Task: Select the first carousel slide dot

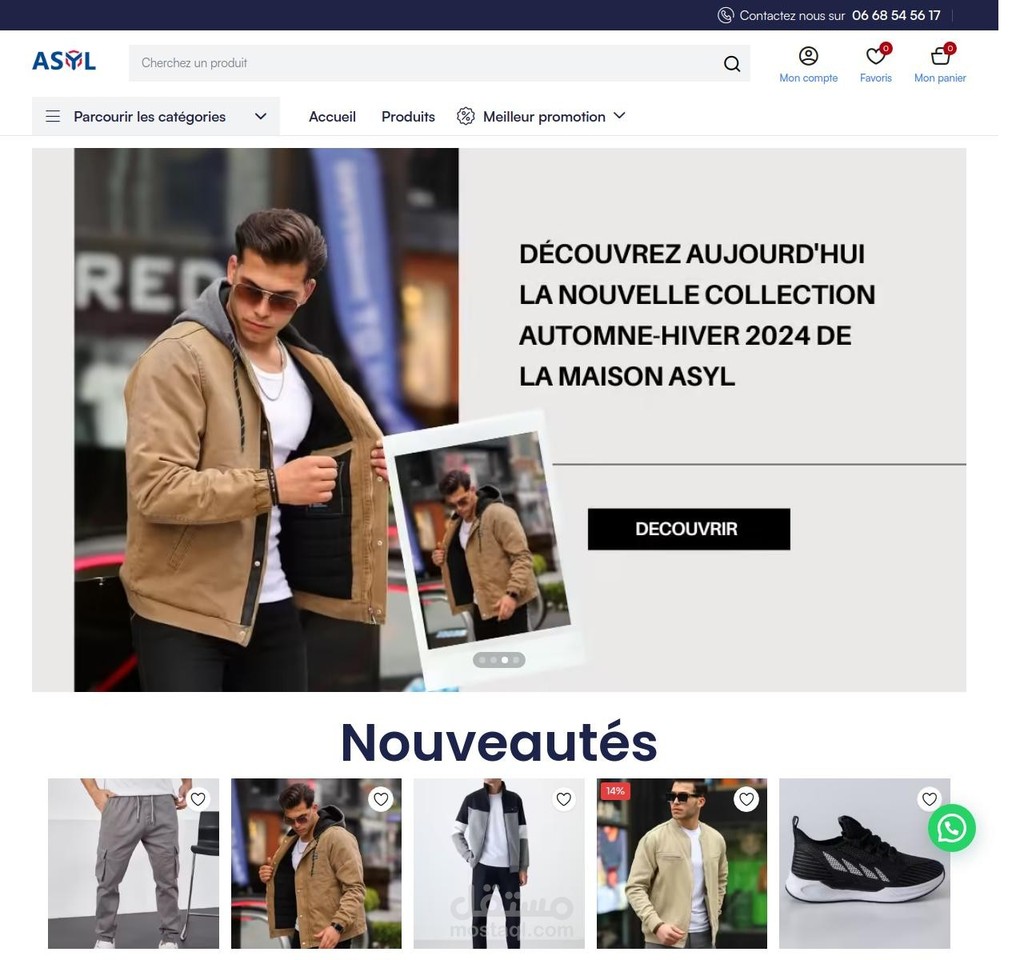Action: coord(483,660)
